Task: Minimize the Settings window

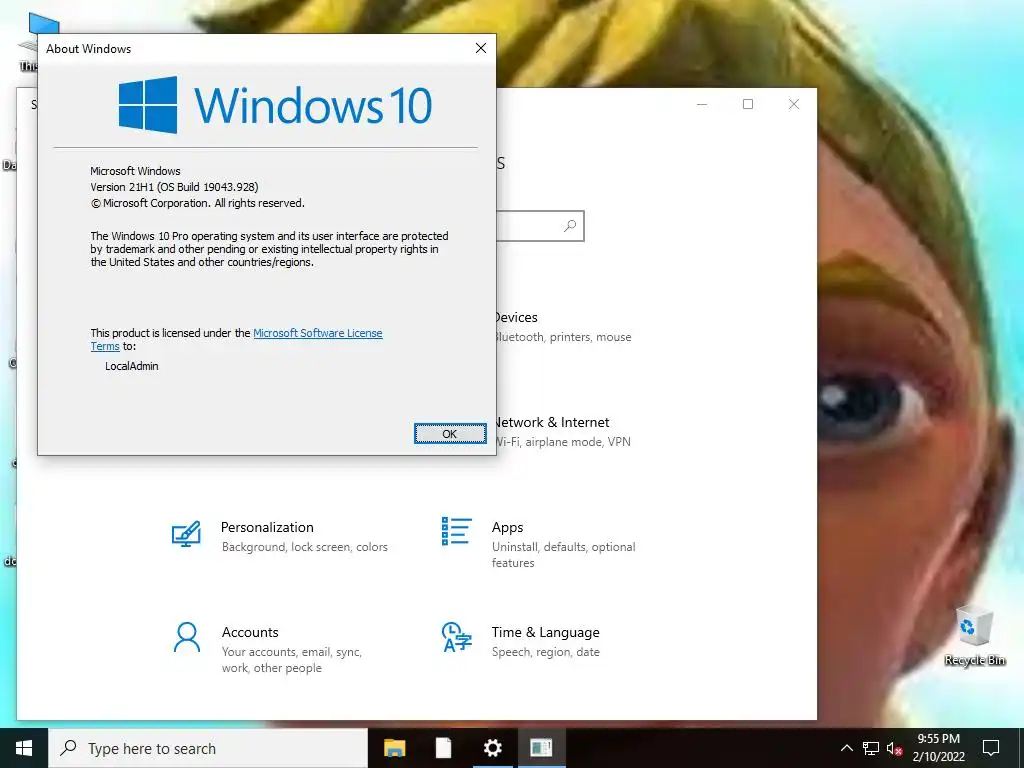Action: (x=702, y=104)
